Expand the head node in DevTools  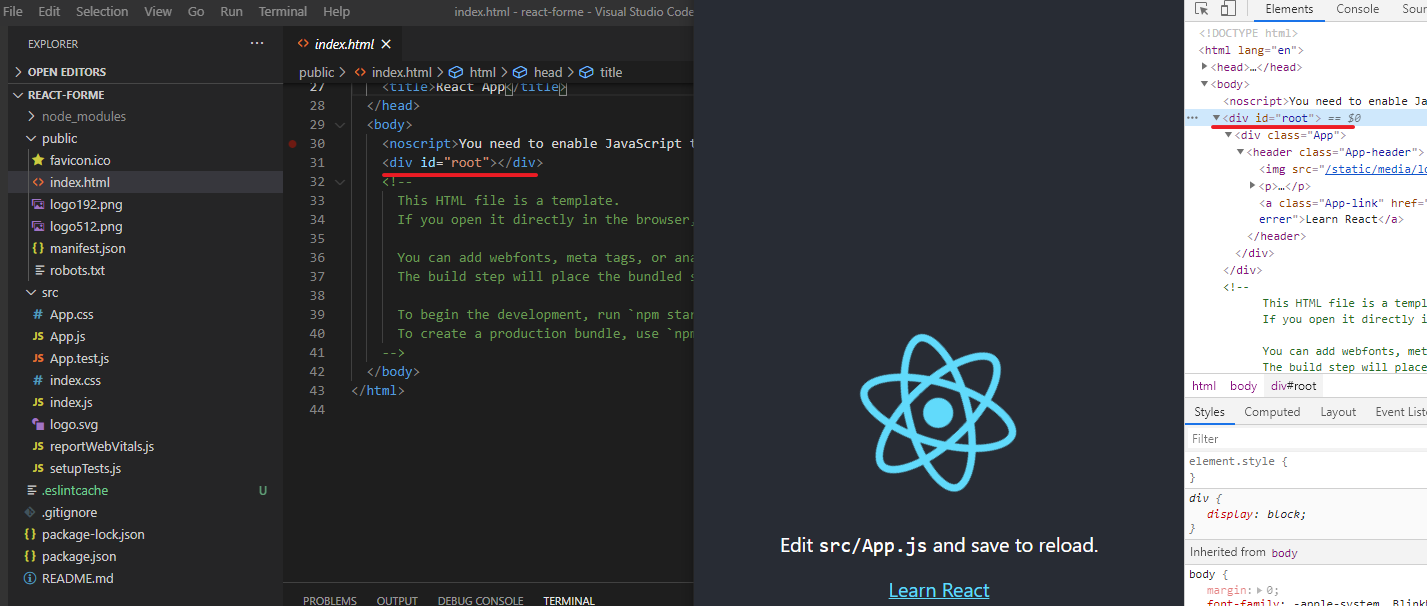click(1205, 67)
